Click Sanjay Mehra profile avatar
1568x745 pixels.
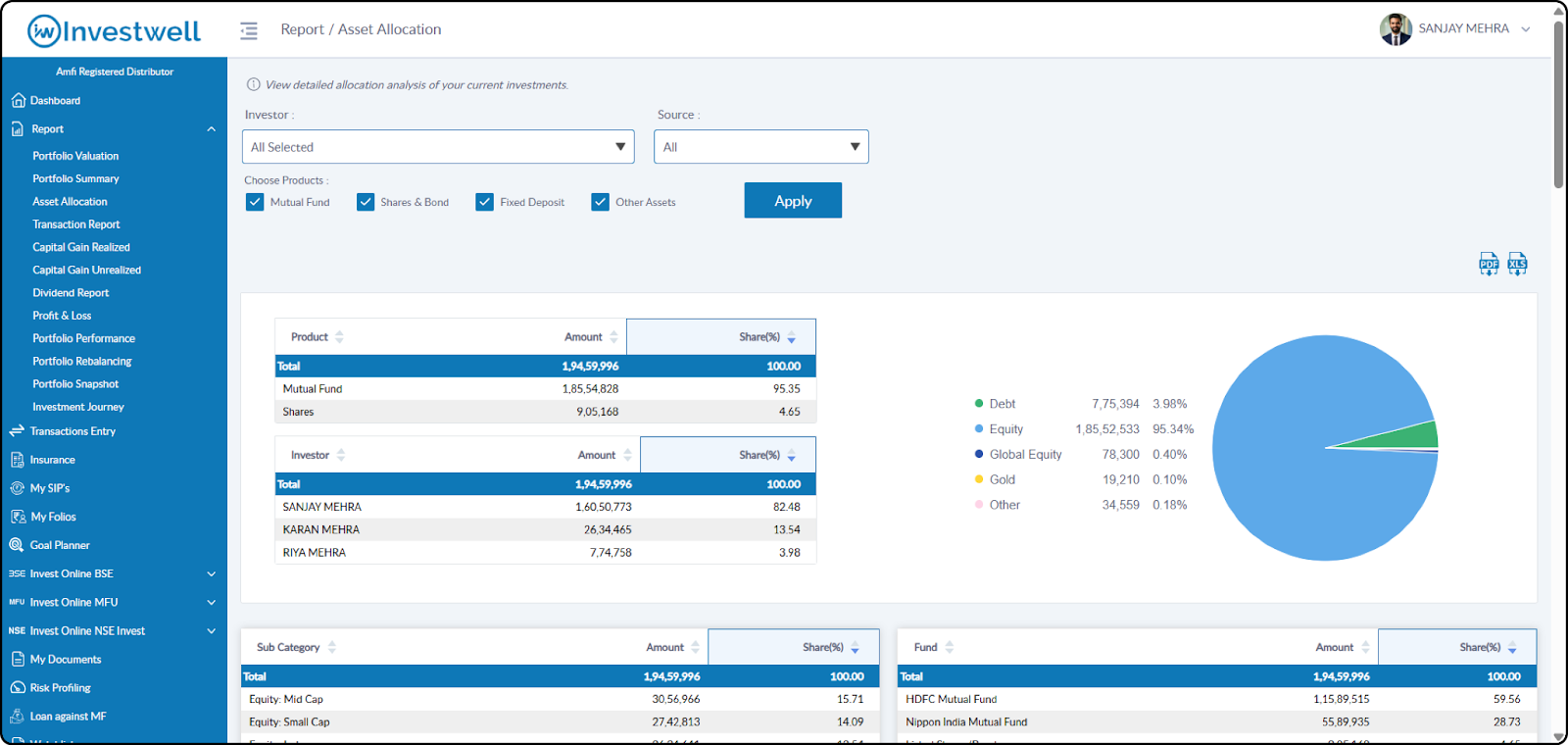(x=1396, y=29)
